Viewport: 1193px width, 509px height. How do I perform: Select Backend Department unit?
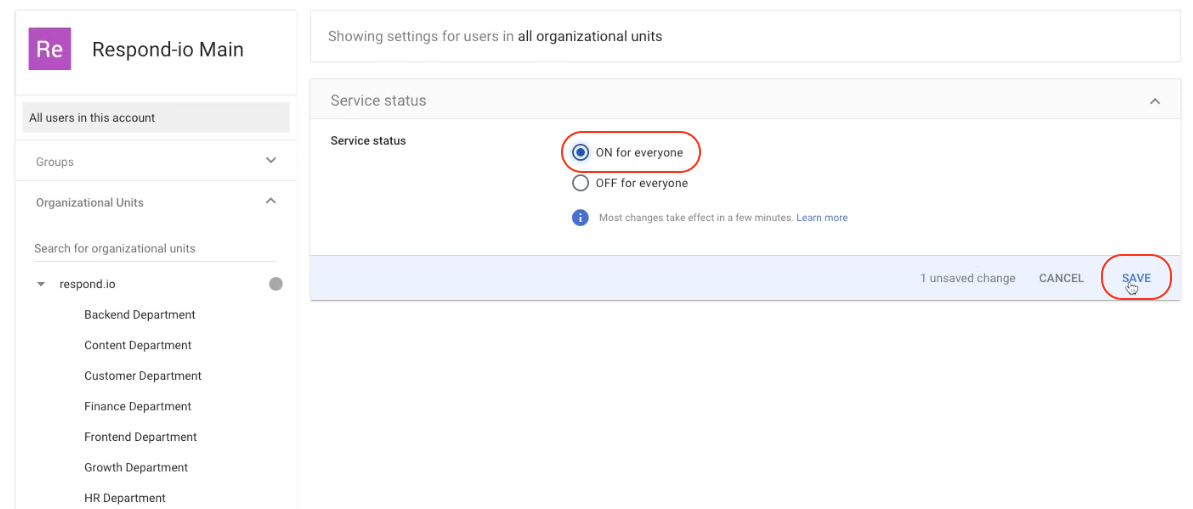point(140,315)
